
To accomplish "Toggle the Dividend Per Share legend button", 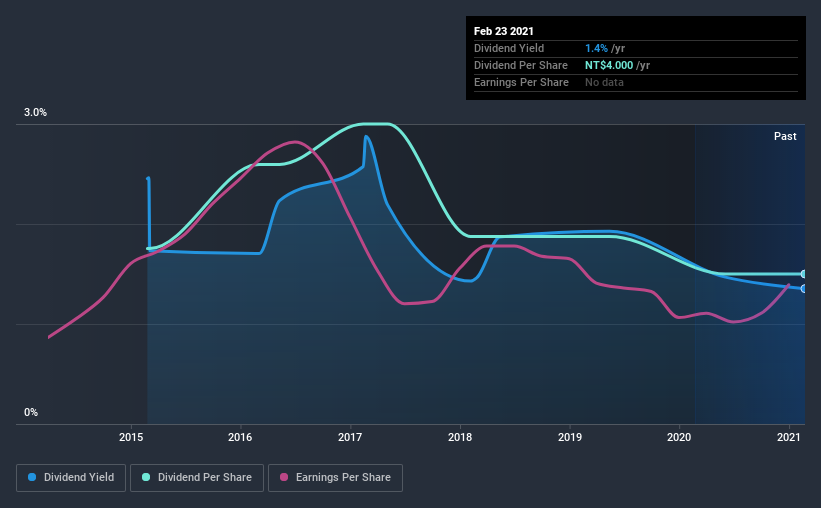I will click(x=197, y=478).
